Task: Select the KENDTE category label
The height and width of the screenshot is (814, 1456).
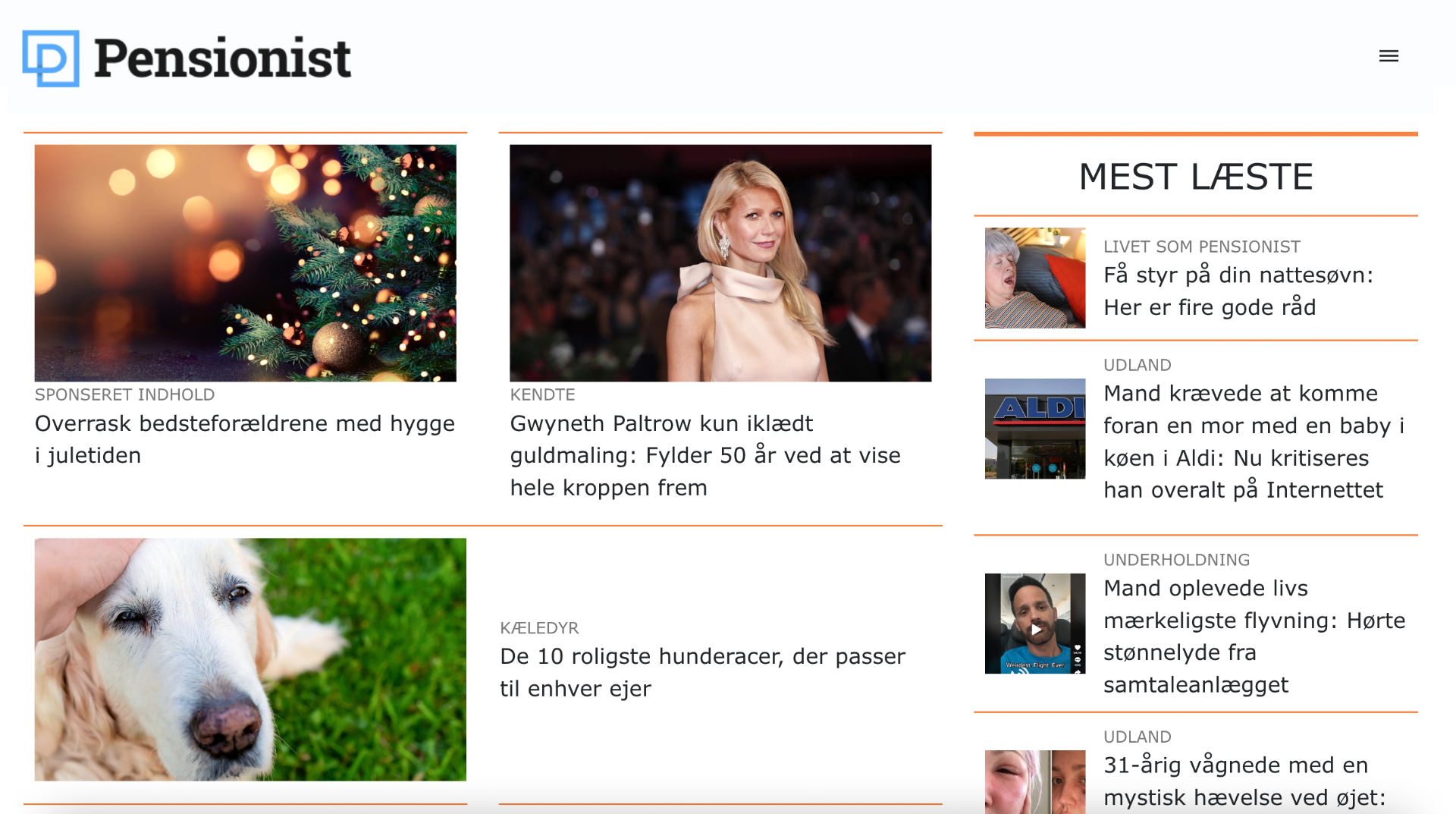Action: pos(542,394)
